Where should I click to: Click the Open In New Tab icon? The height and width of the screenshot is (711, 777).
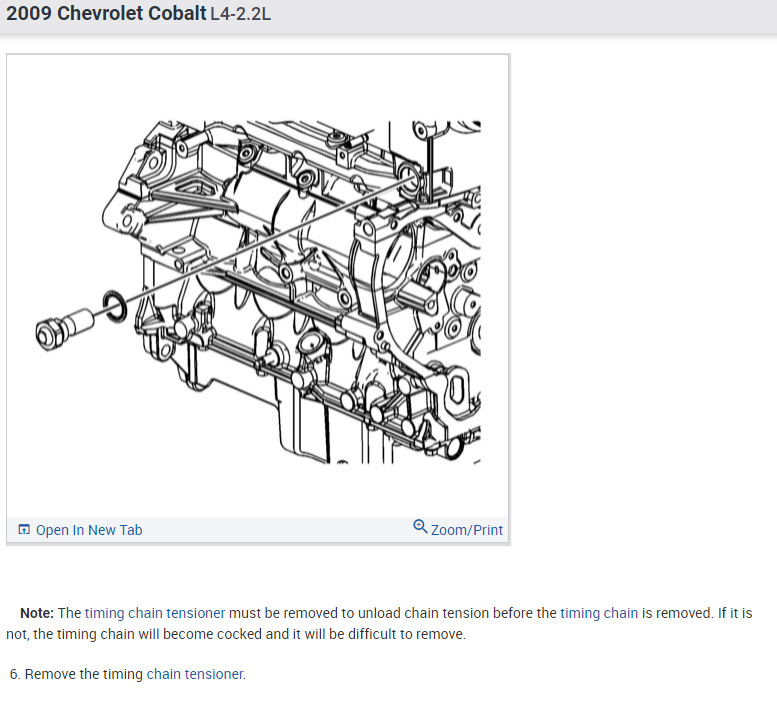click(x=24, y=530)
